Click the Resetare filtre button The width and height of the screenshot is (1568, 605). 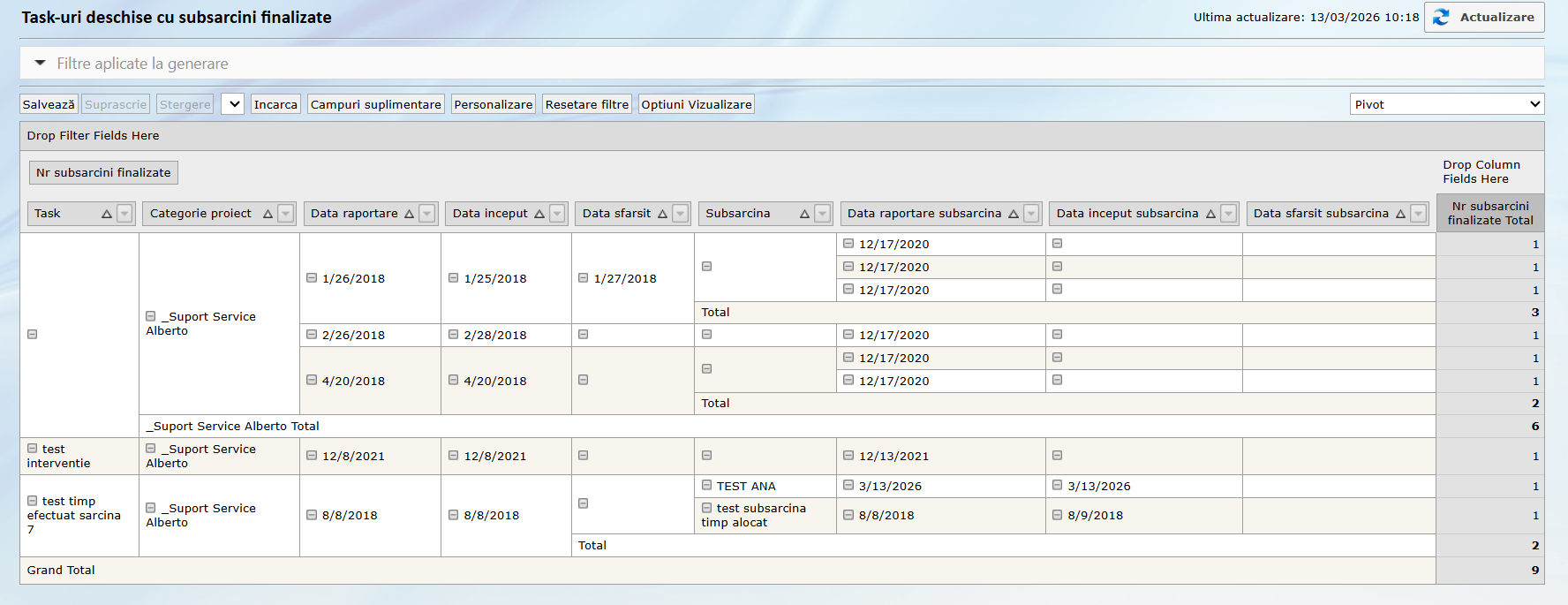tap(586, 104)
